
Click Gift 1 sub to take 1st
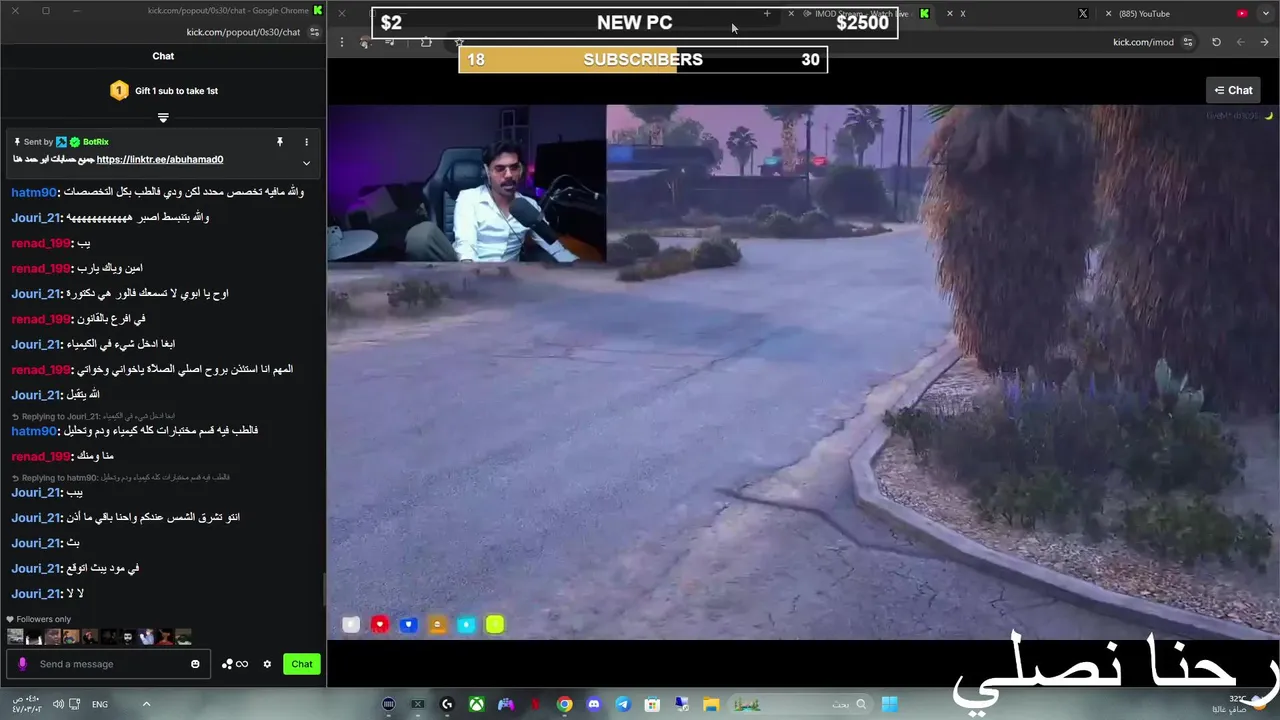click(x=176, y=91)
